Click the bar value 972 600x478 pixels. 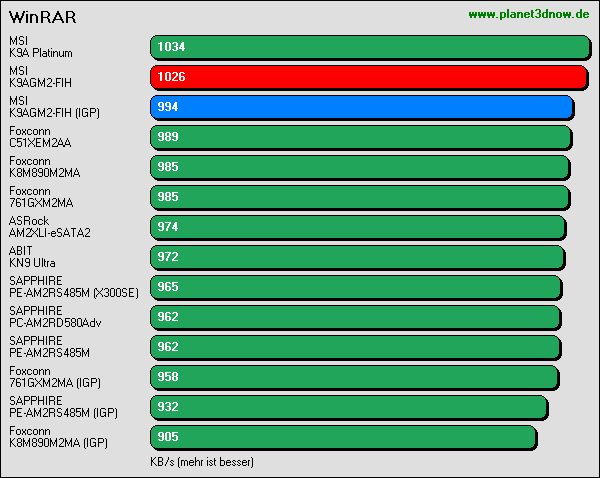pos(168,257)
